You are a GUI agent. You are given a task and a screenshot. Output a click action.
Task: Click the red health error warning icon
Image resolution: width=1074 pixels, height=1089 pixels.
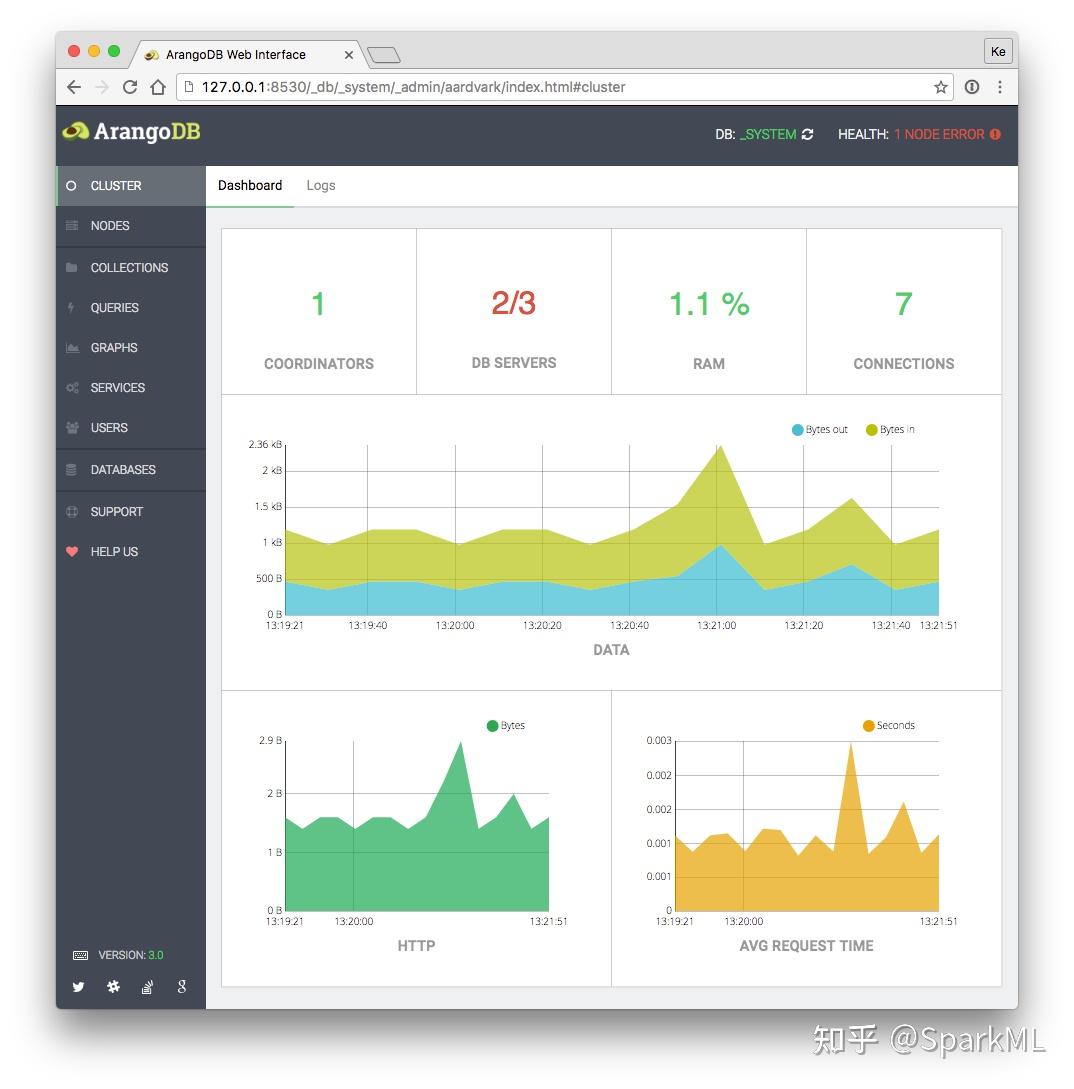click(995, 135)
